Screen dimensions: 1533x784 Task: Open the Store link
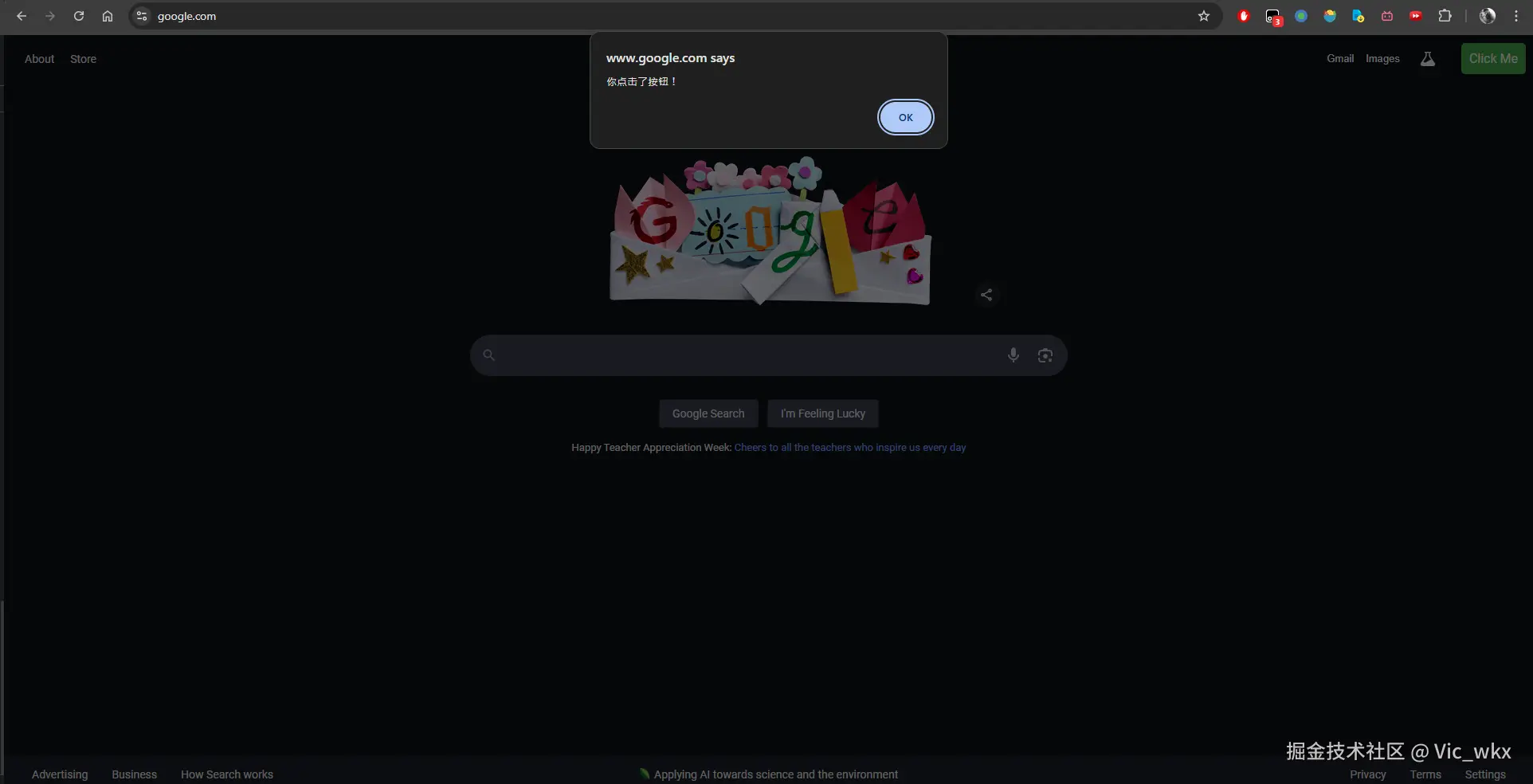click(83, 59)
